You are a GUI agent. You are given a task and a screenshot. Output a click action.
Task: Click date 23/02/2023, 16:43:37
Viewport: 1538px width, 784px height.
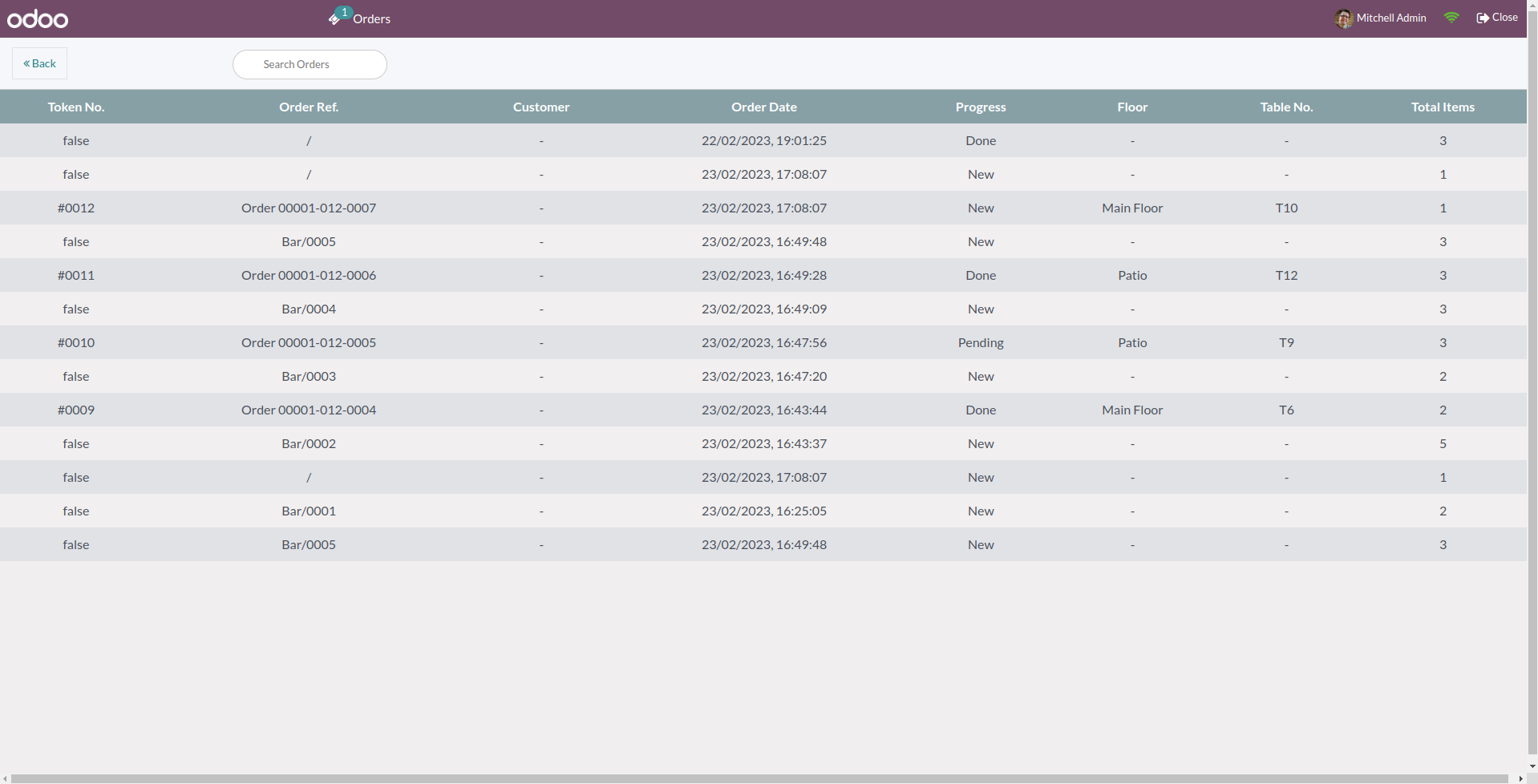[x=764, y=443]
